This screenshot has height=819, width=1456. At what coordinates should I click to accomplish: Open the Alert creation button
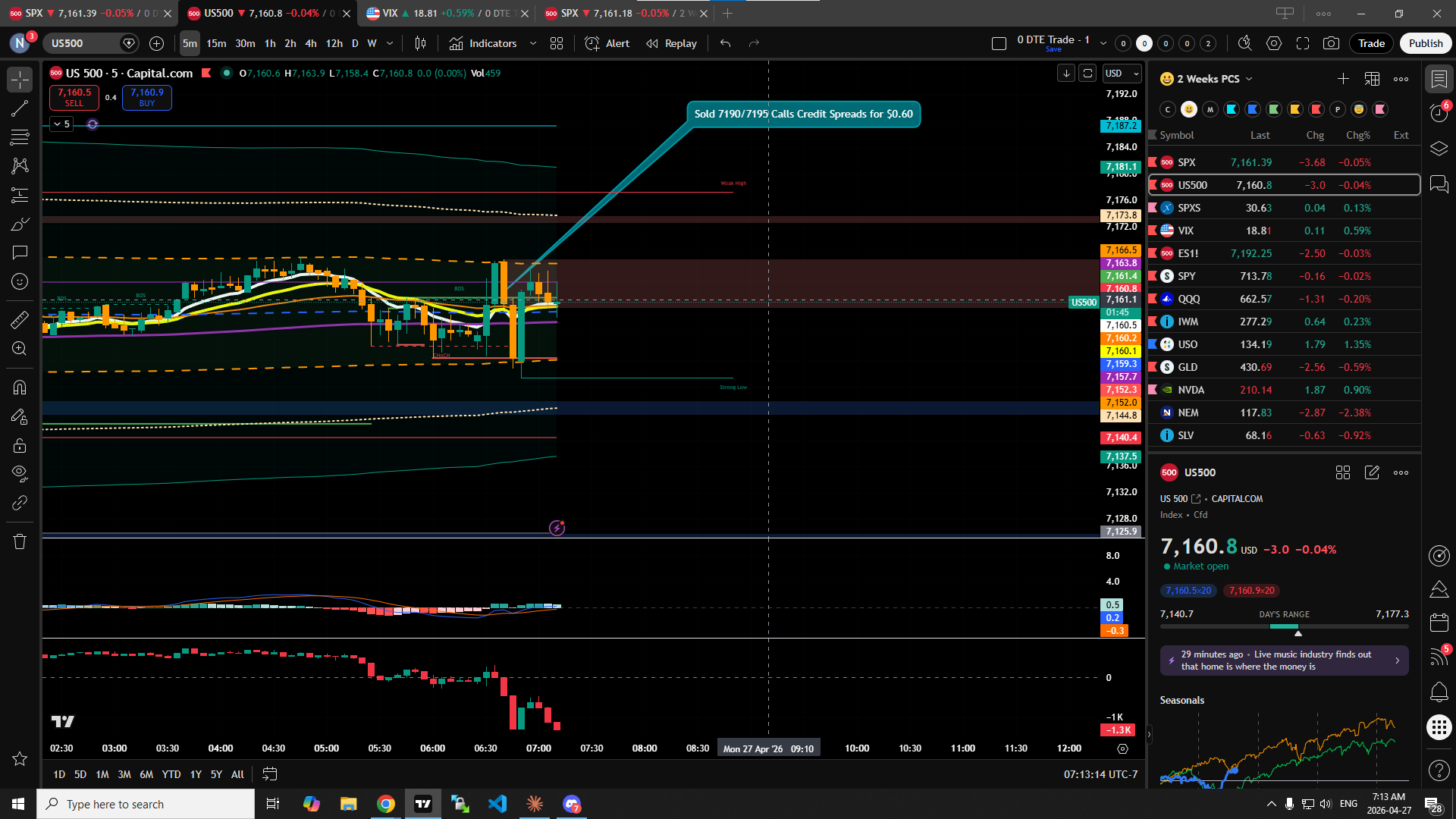[607, 43]
